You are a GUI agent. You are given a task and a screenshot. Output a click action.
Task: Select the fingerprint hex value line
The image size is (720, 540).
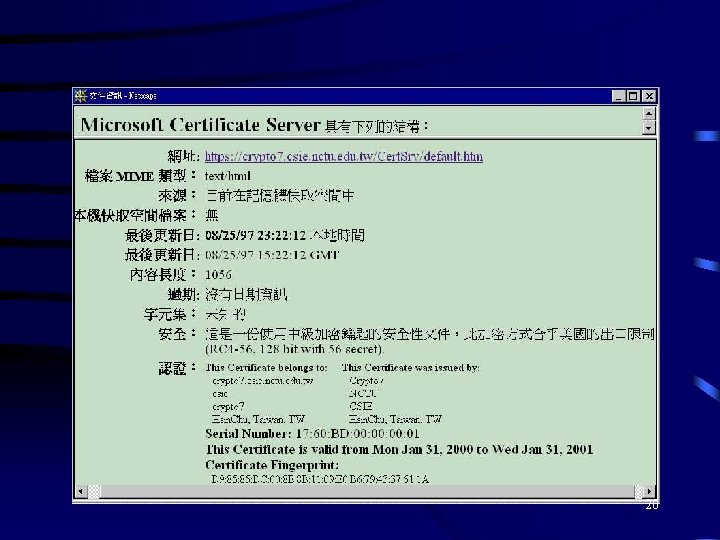[x=320, y=479]
